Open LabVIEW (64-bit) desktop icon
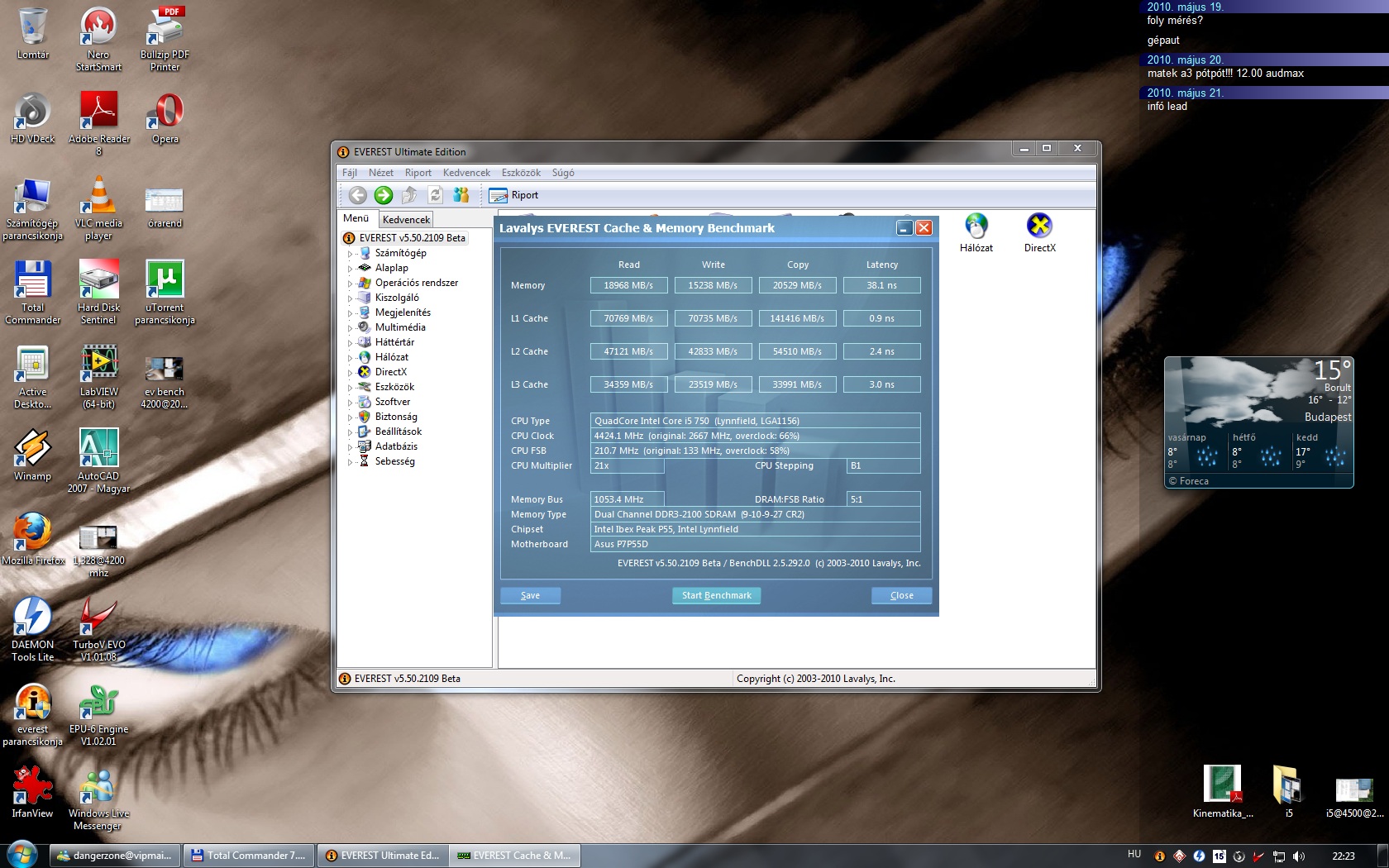 98,377
